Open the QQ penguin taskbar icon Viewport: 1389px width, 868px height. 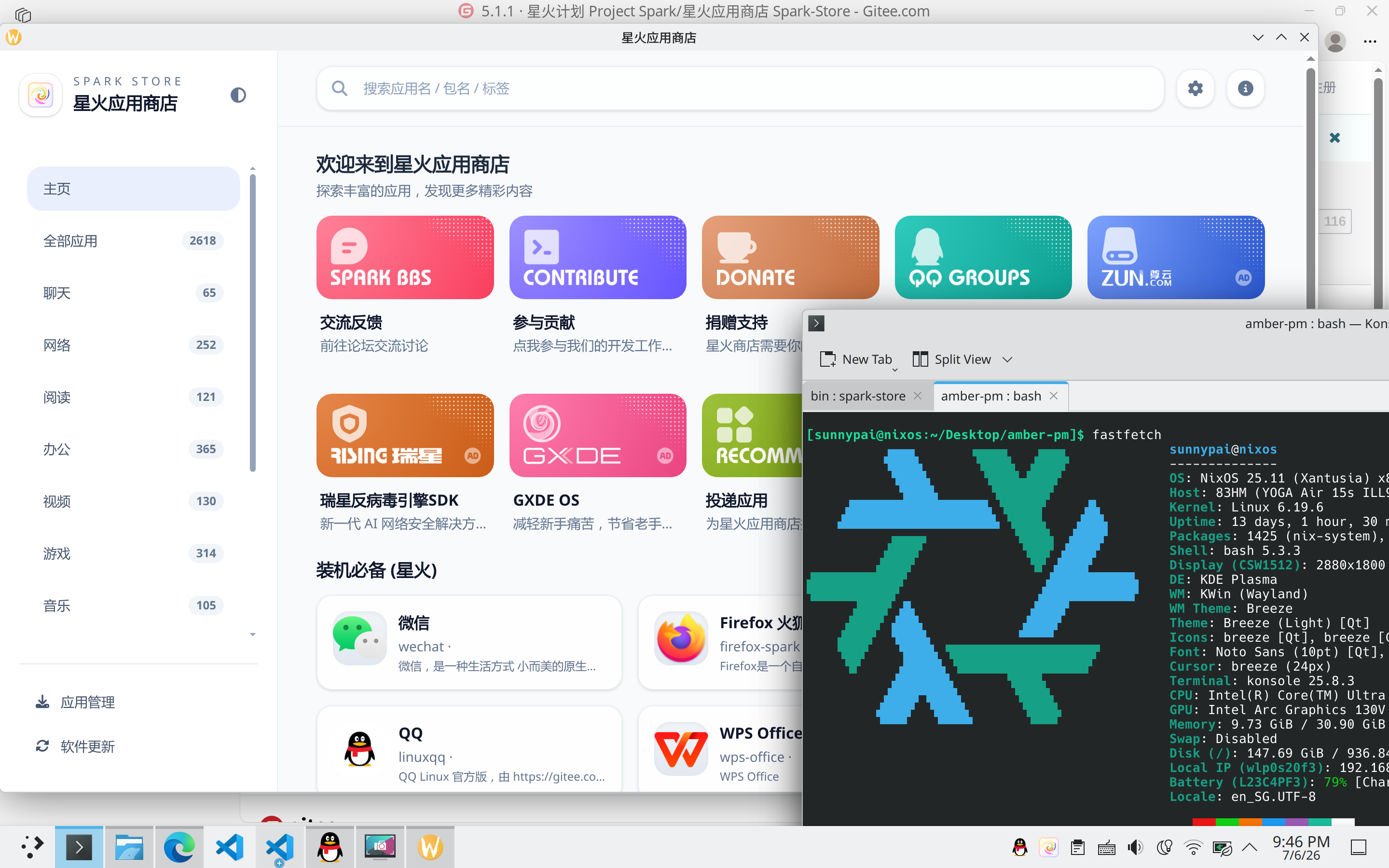click(x=330, y=847)
